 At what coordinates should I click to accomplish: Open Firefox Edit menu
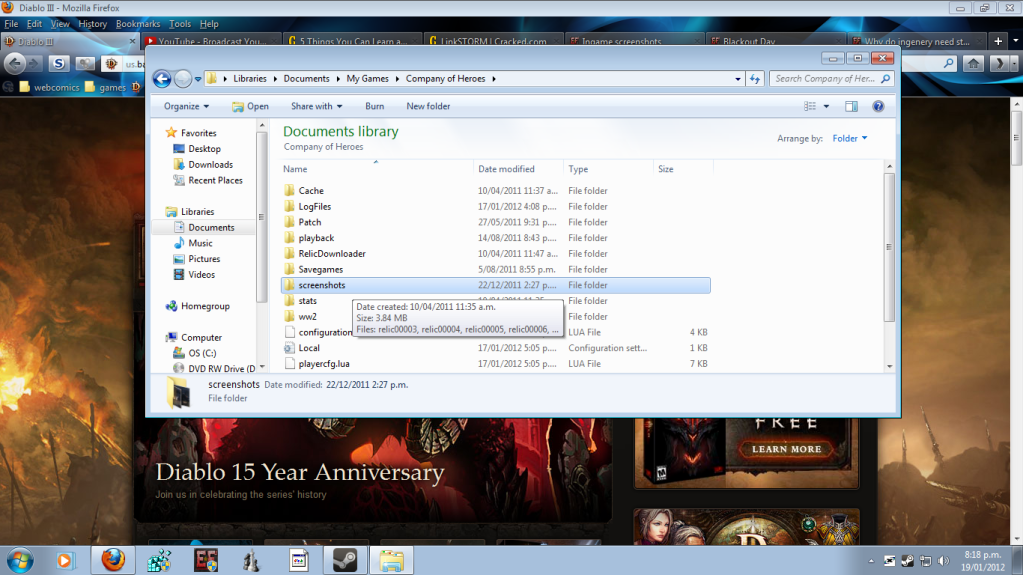[x=35, y=23]
